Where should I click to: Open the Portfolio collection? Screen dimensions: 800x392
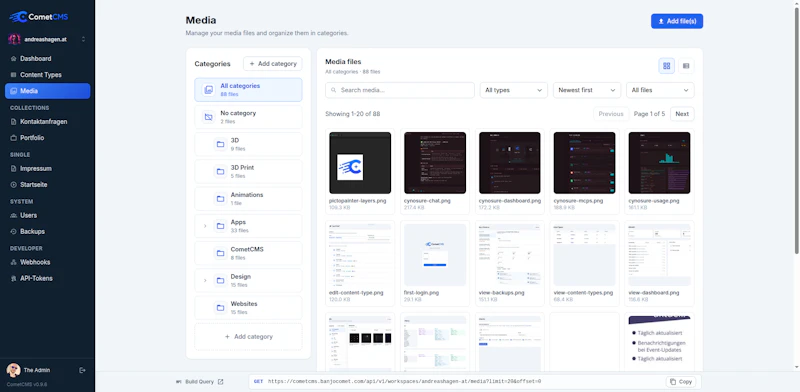click(47, 138)
